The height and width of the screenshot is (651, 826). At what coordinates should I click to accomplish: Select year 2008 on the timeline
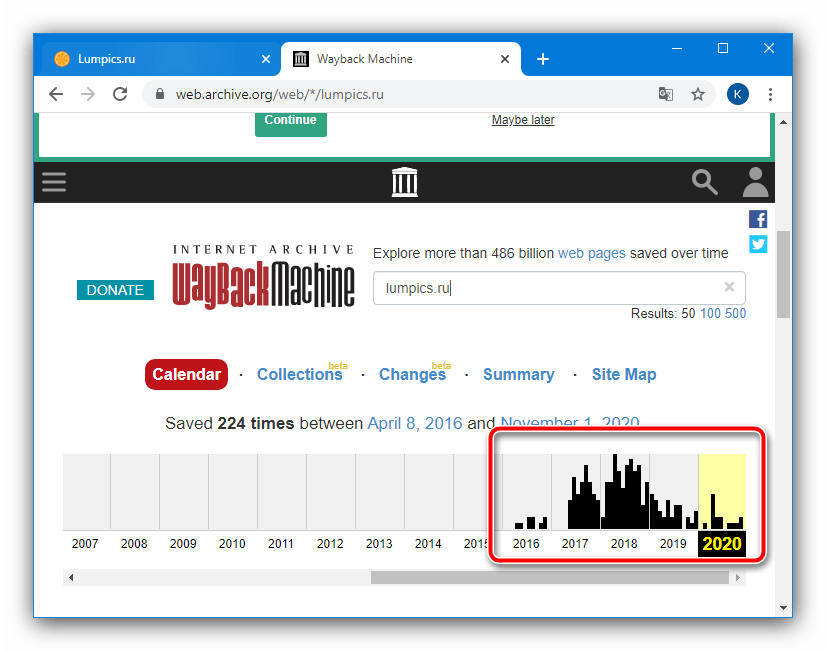[134, 544]
